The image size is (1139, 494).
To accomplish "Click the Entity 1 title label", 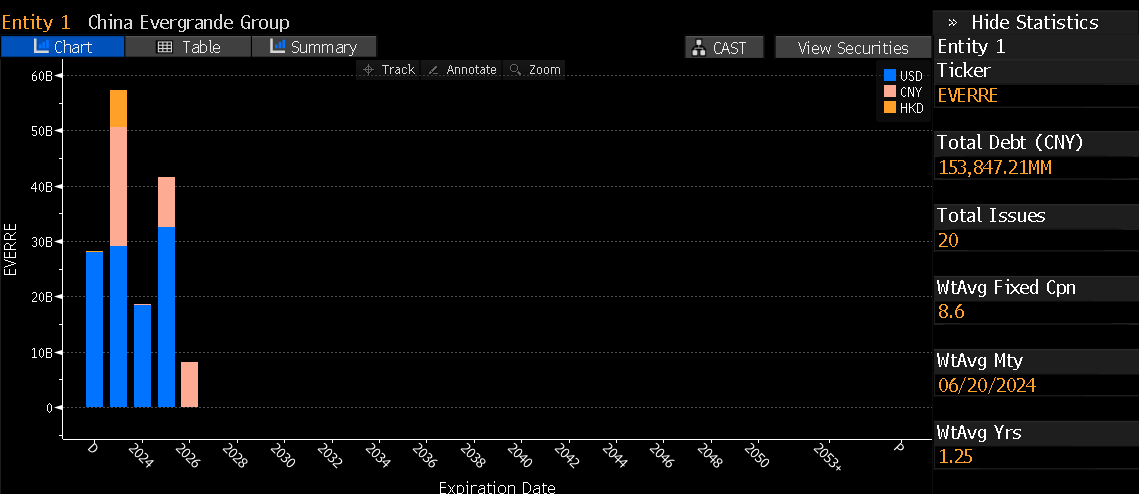I will coord(36,23).
